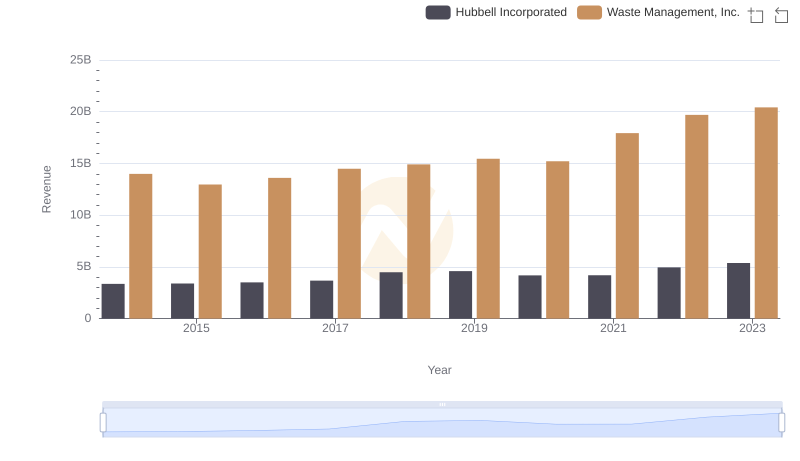The width and height of the screenshot is (800, 461).
Task: Select the 2023 Waste Management bar
Action: click(x=766, y=213)
